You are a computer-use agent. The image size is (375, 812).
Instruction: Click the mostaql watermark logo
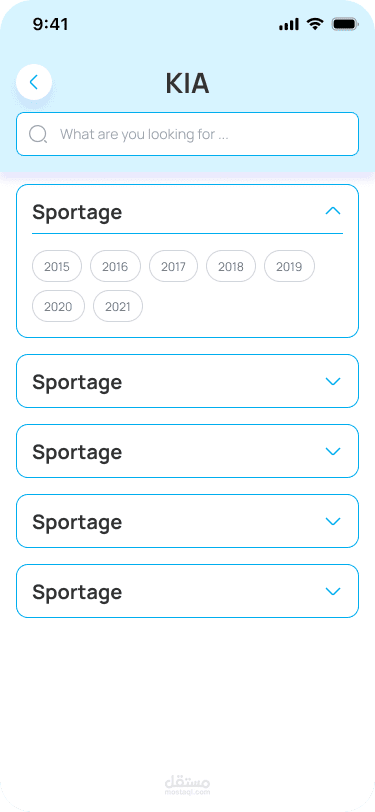[188, 785]
